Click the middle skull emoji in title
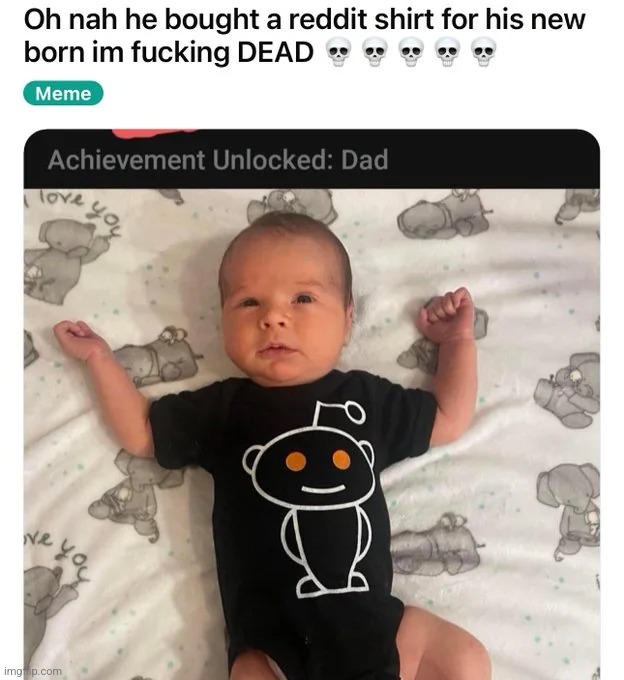Viewport: 624px width, 680px height. click(411, 52)
